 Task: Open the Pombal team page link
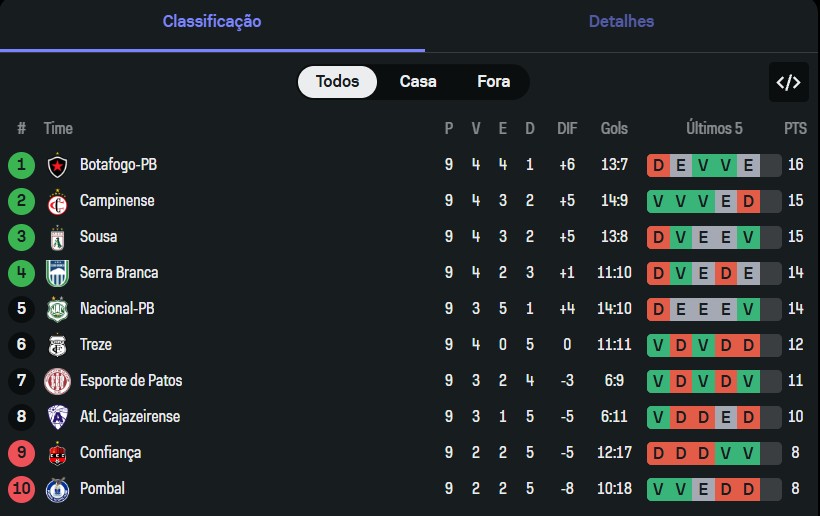coord(102,489)
